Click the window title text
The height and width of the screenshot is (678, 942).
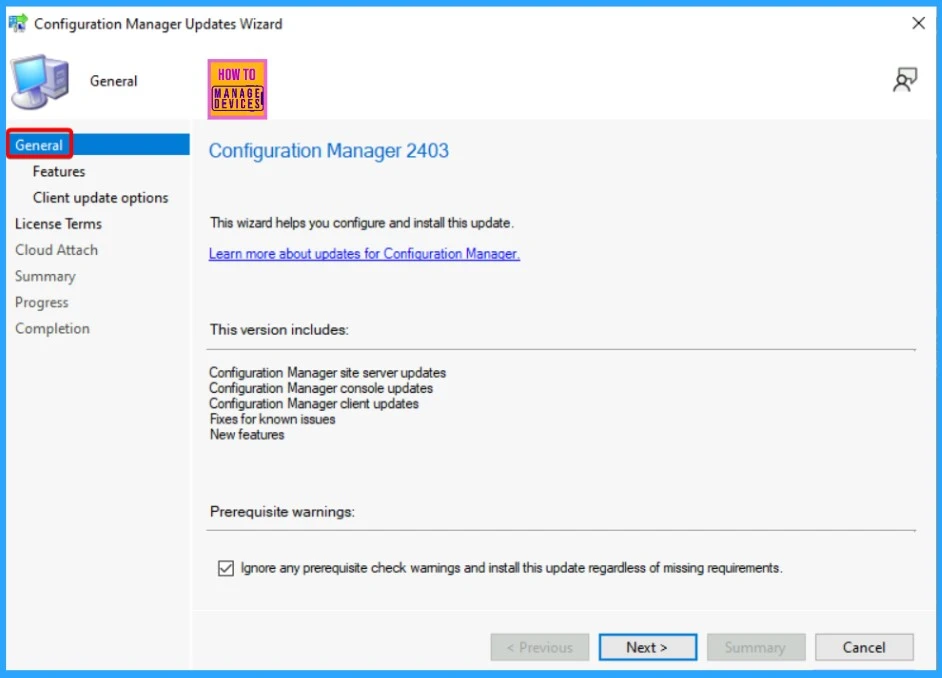click(158, 24)
